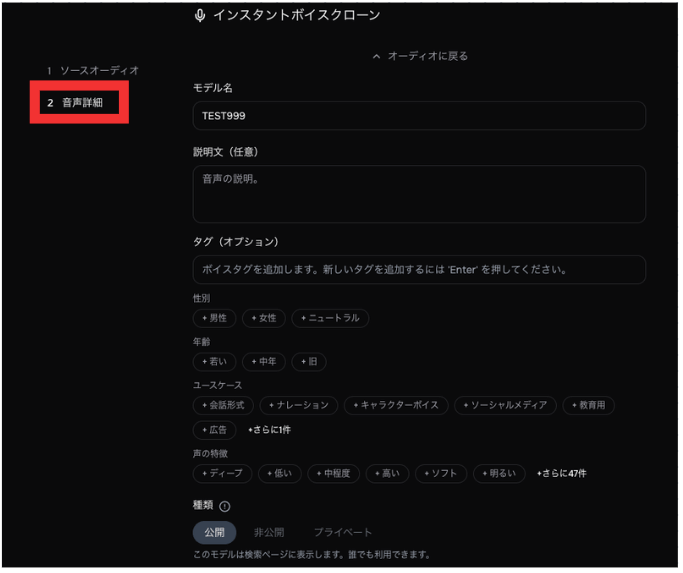Click the microphone icon beside インスタントボイスクローン

pos(200,16)
